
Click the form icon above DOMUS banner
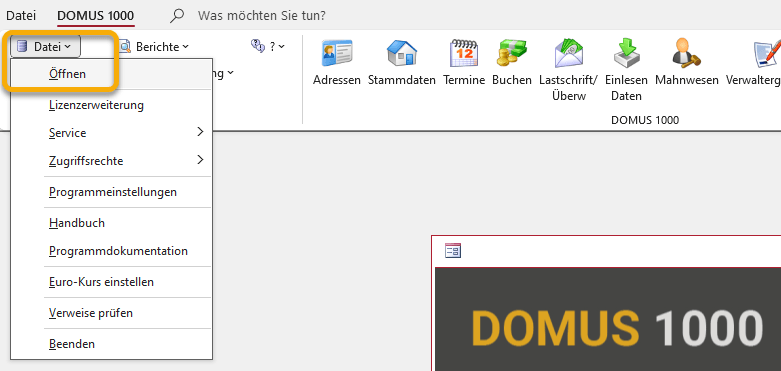(453, 250)
